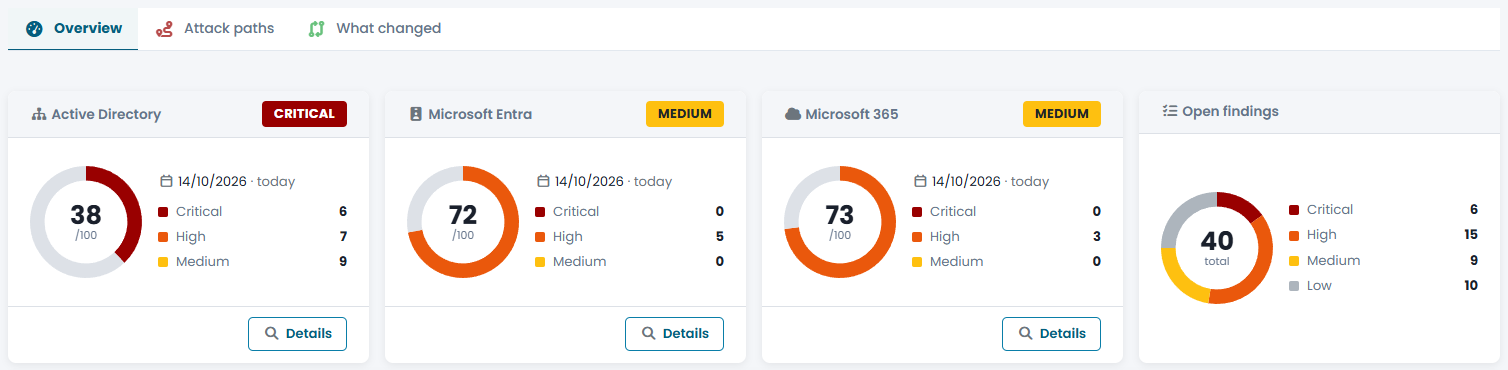
Task: Click the Medium swatch in Active Directory legend
Action: point(164,262)
